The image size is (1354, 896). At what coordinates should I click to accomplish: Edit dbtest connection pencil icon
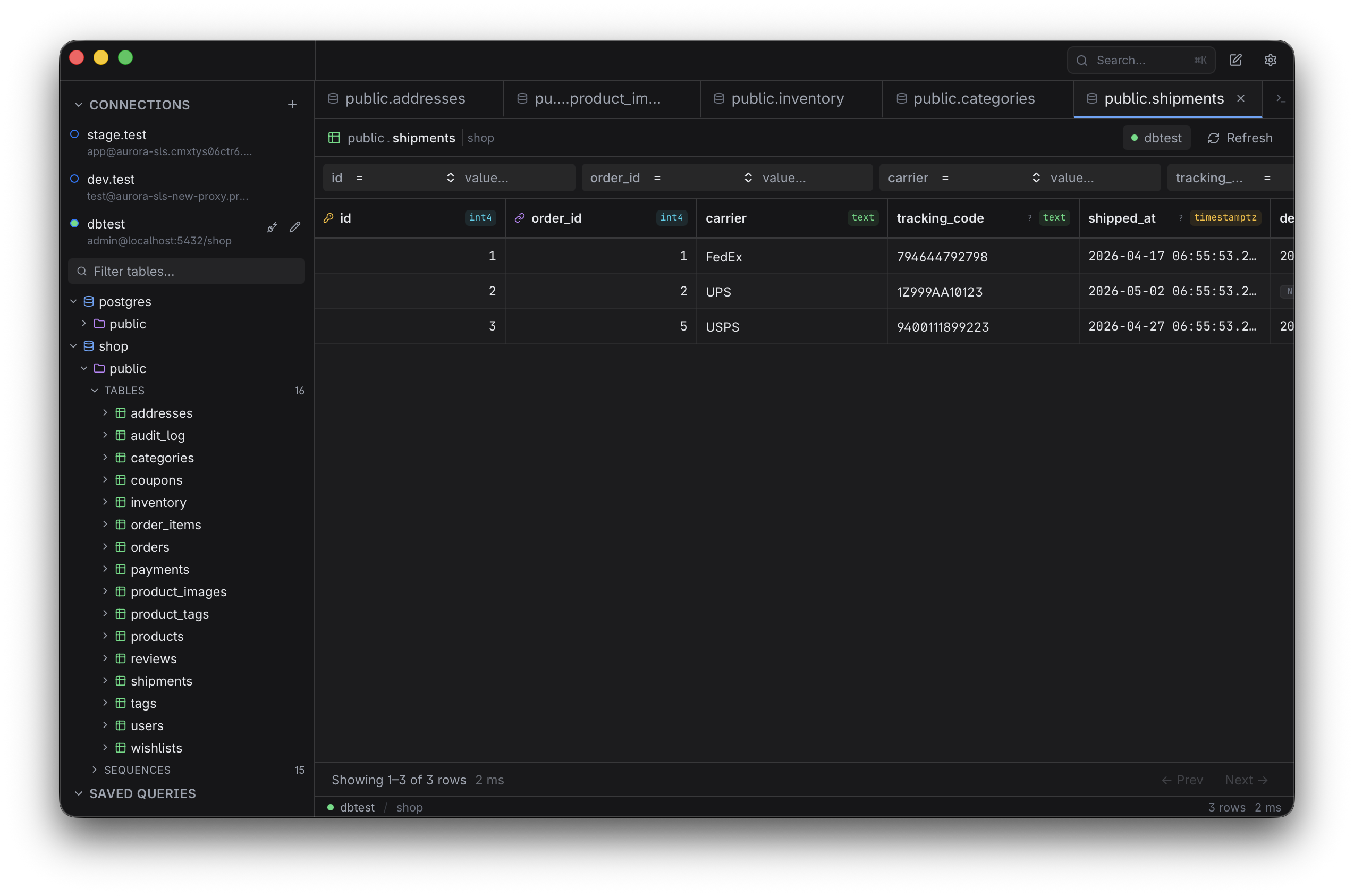coord(295,227)
